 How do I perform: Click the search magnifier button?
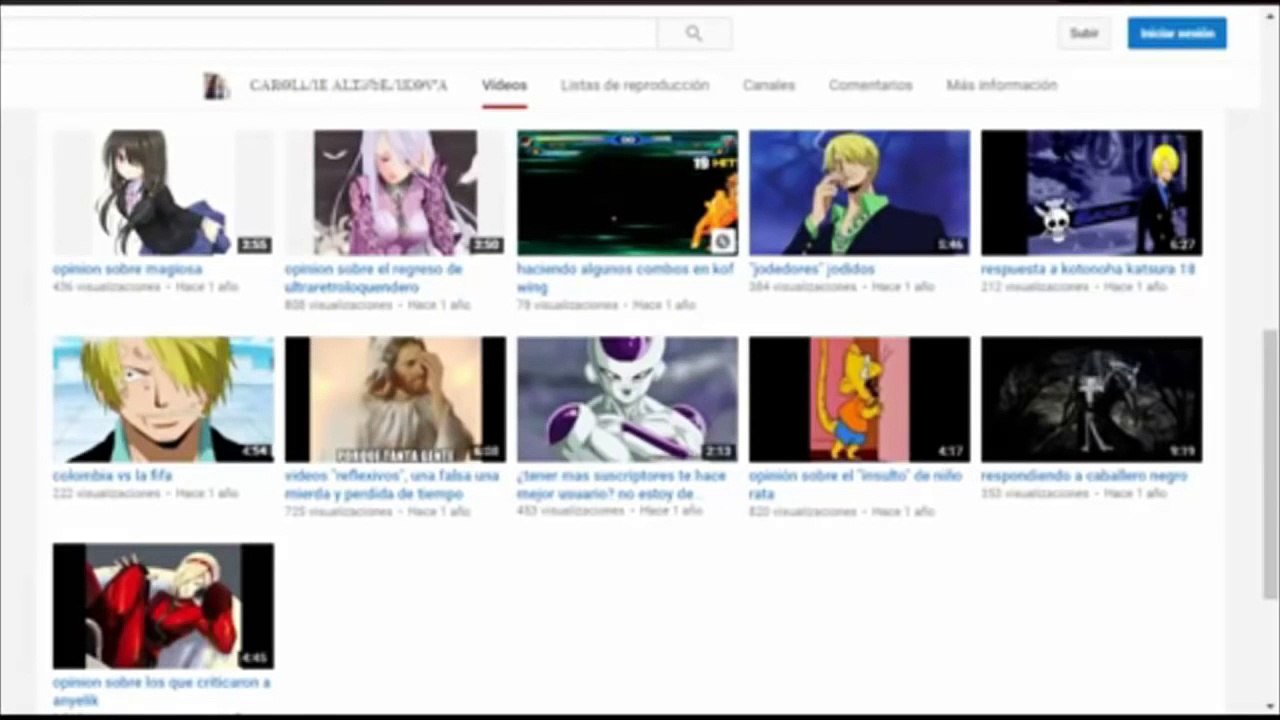click(694, 33)
